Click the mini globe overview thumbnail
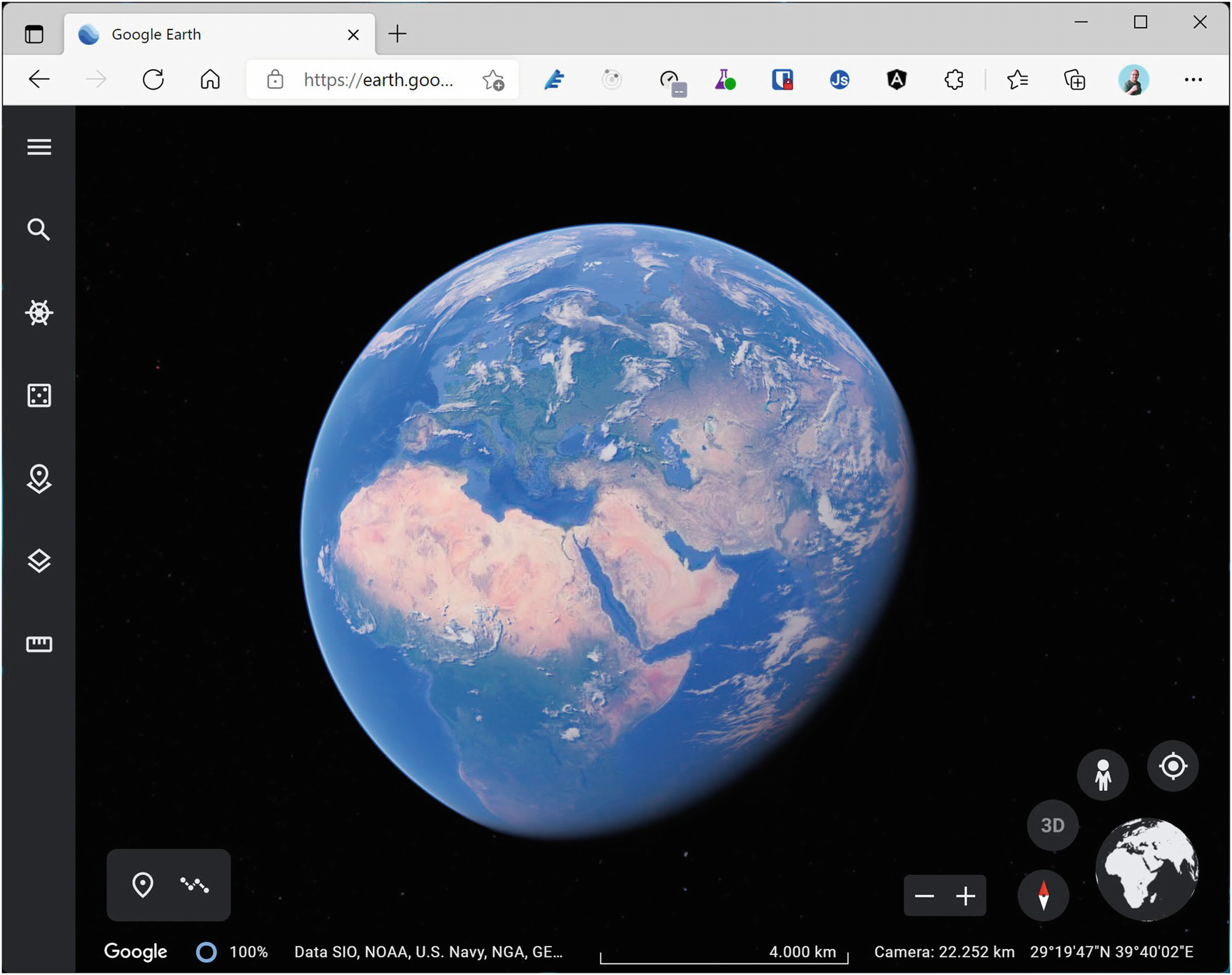 (x=1147, y=869)
